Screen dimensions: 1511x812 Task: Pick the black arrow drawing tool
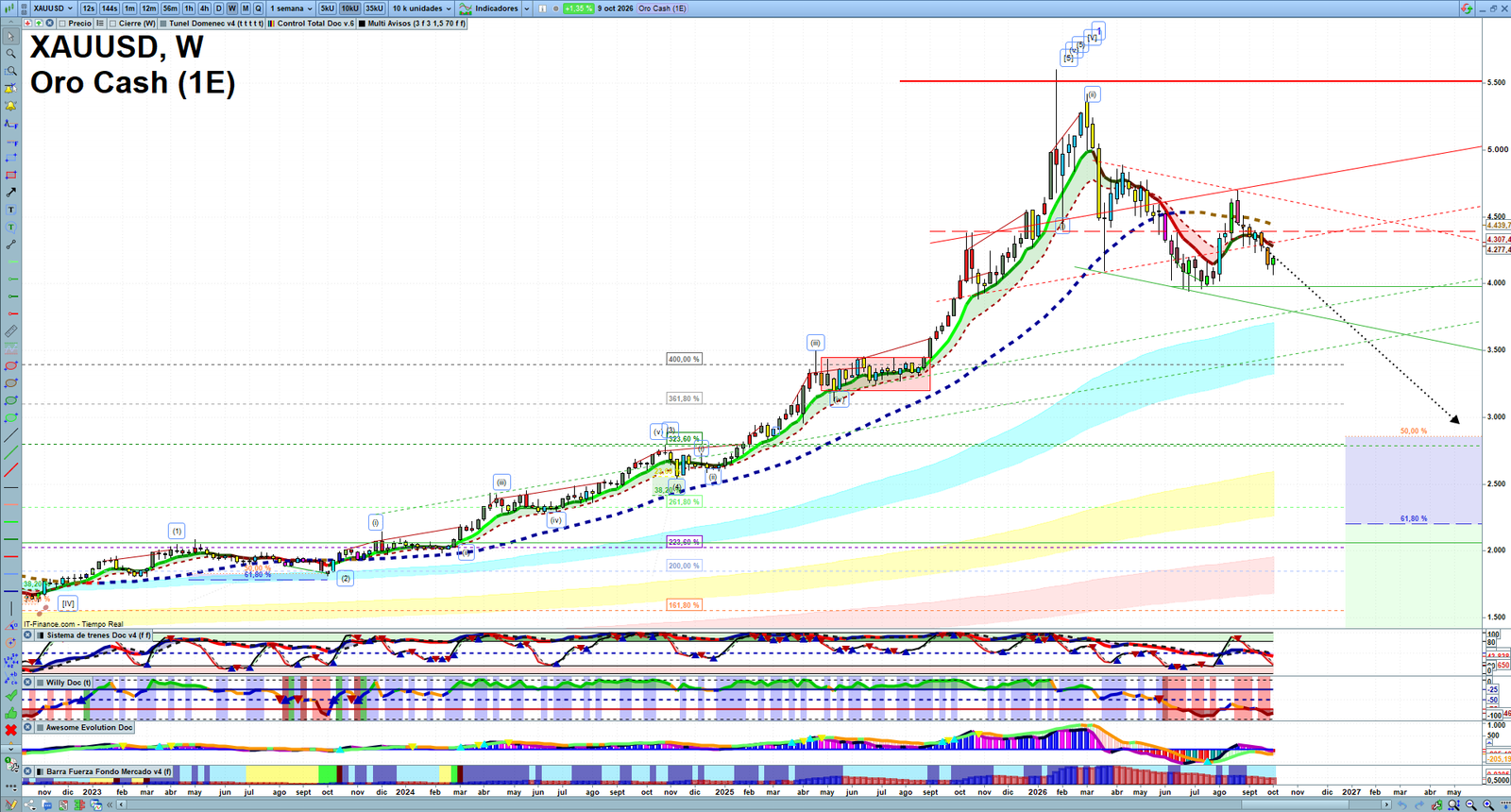click(10, 193)
